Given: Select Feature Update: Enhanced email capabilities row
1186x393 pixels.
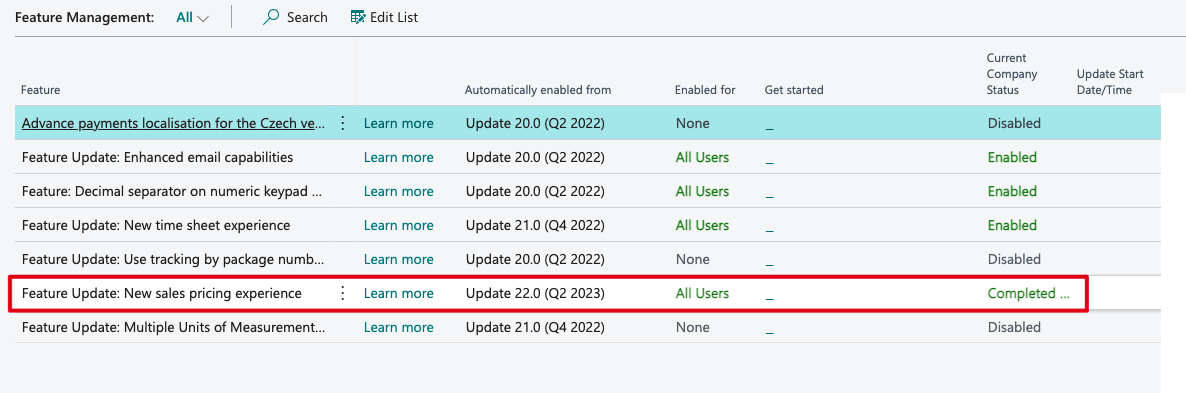Looking at the screenshot, I should 157,157.
